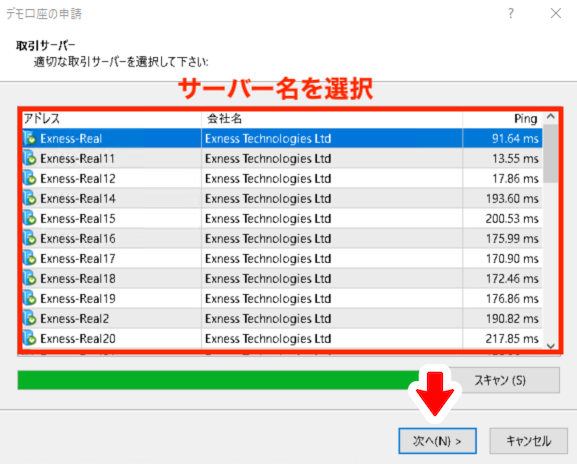
Task: Click server icon beside Exness-Real
Action: [x=29, y=138]
